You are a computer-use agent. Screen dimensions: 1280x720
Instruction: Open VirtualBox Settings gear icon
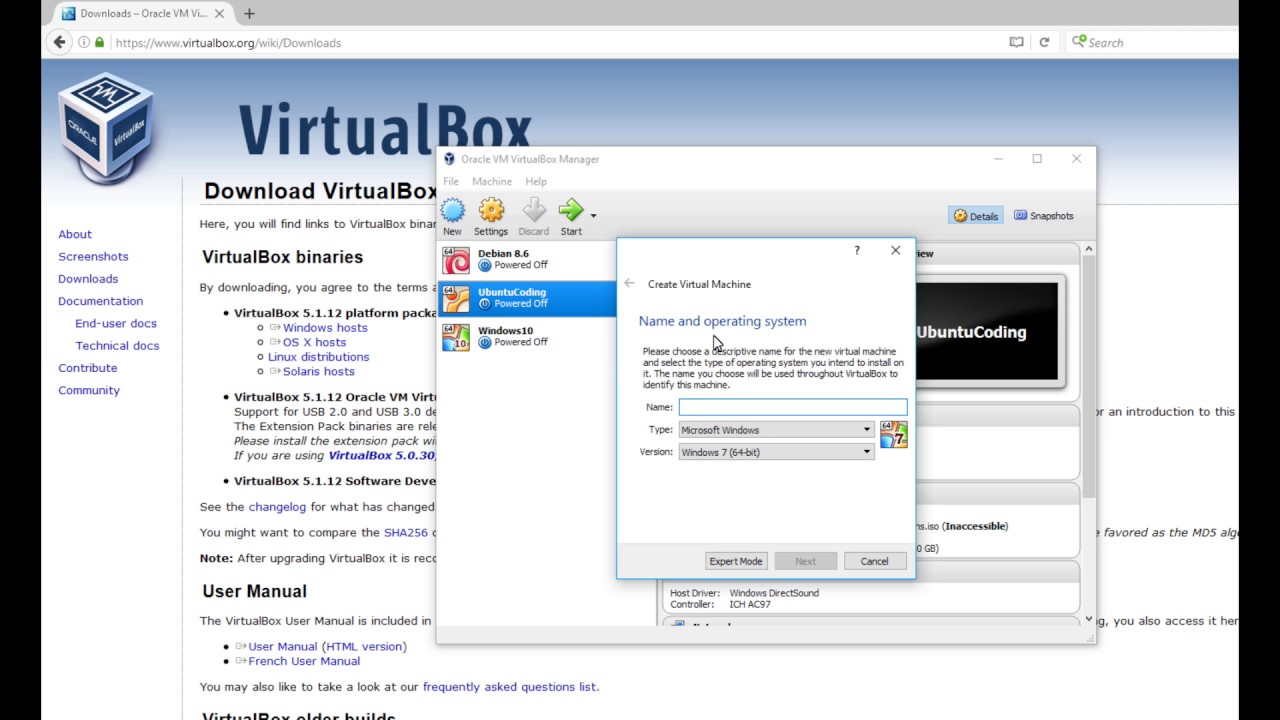(x=491, y=216)
